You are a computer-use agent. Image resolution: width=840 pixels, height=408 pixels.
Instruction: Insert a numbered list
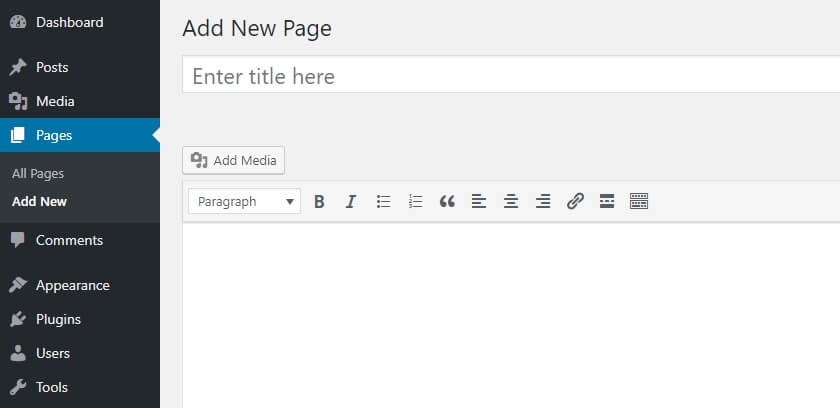click(x=415, y=201)
